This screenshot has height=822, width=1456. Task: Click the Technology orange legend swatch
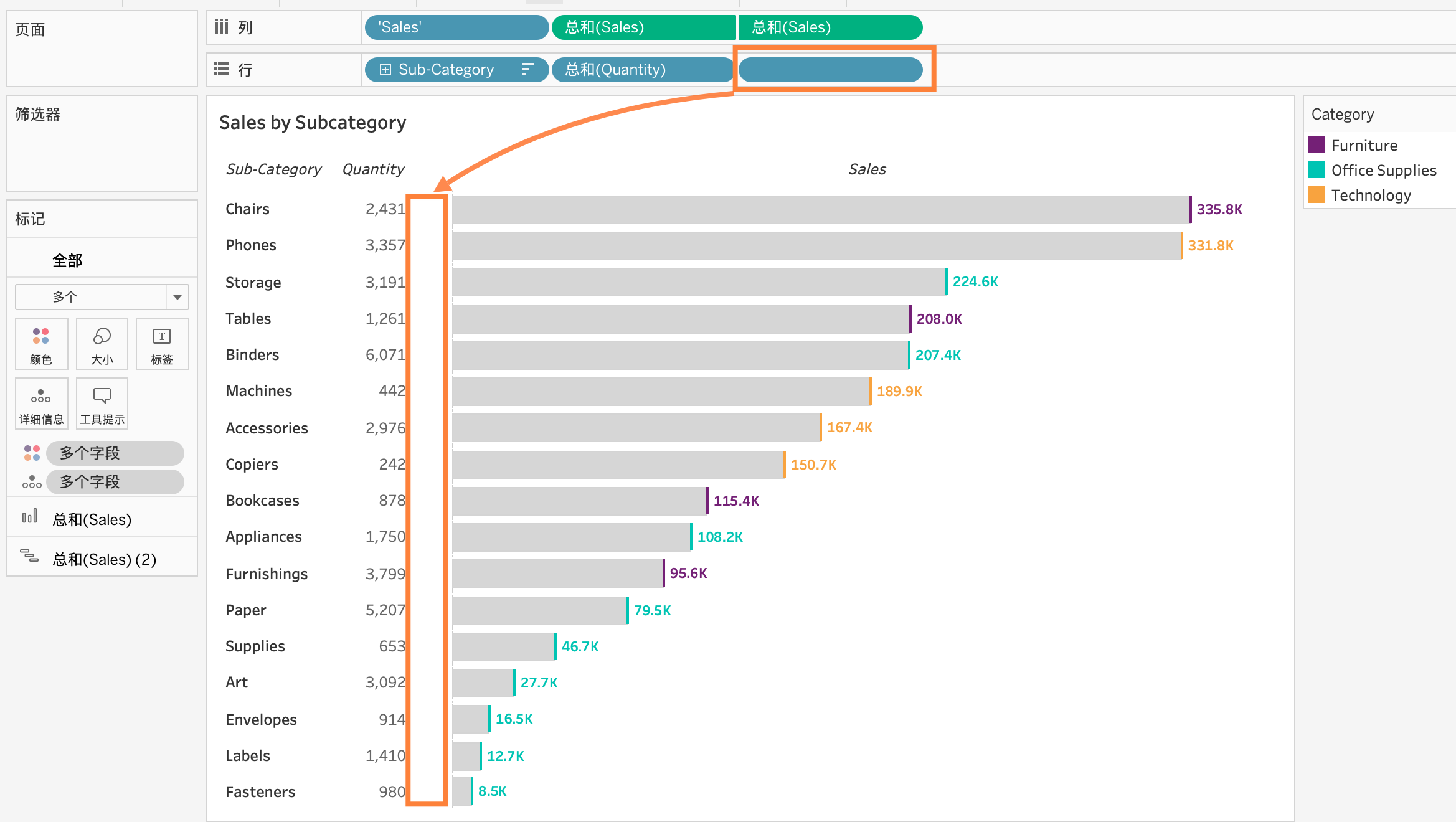(x=1317, y=195)
